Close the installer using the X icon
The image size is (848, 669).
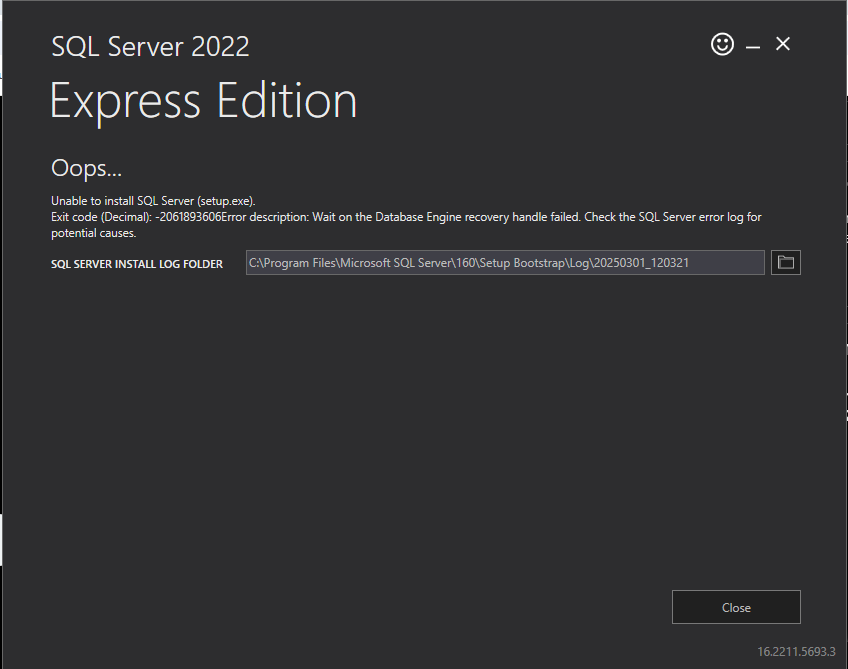[783, 44]
